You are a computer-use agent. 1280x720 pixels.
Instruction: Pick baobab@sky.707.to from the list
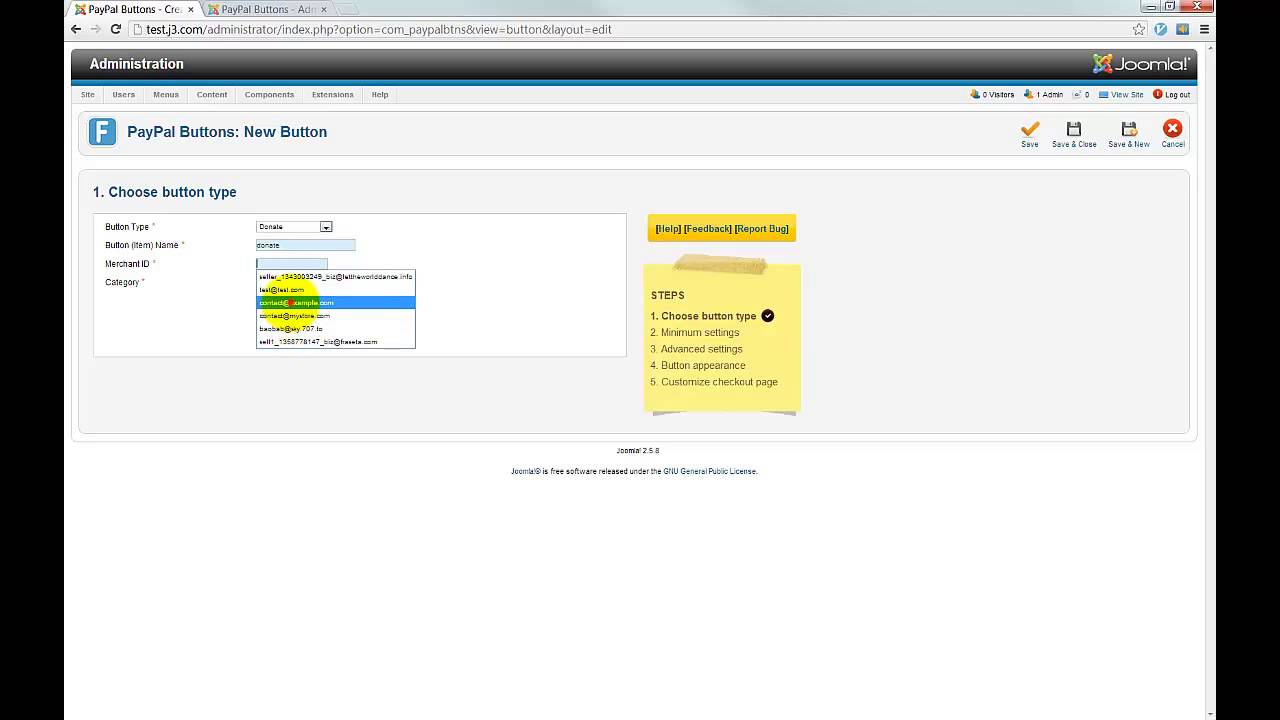[x=335, y=329]
